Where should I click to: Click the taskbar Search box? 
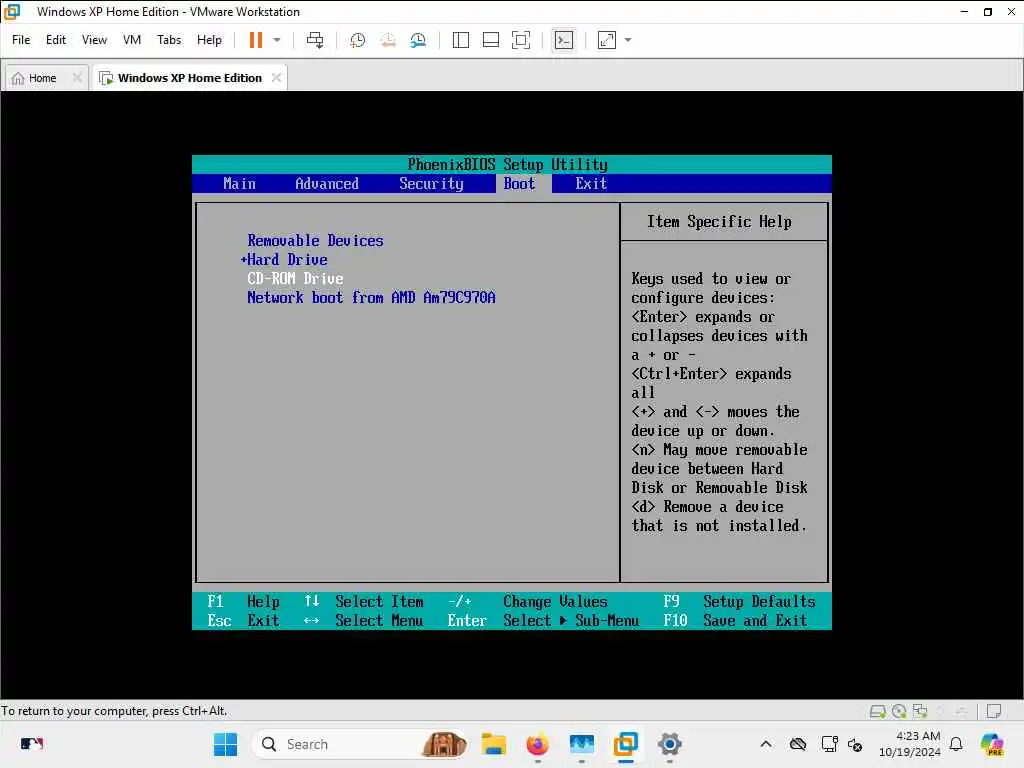(358, 744)
